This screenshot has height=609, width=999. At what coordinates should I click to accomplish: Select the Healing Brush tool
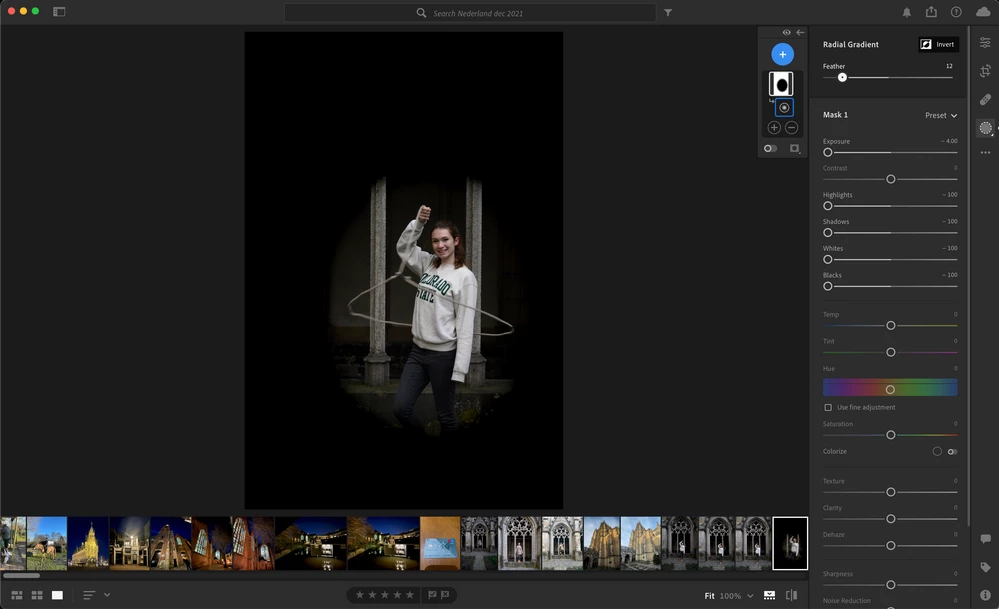985,100
